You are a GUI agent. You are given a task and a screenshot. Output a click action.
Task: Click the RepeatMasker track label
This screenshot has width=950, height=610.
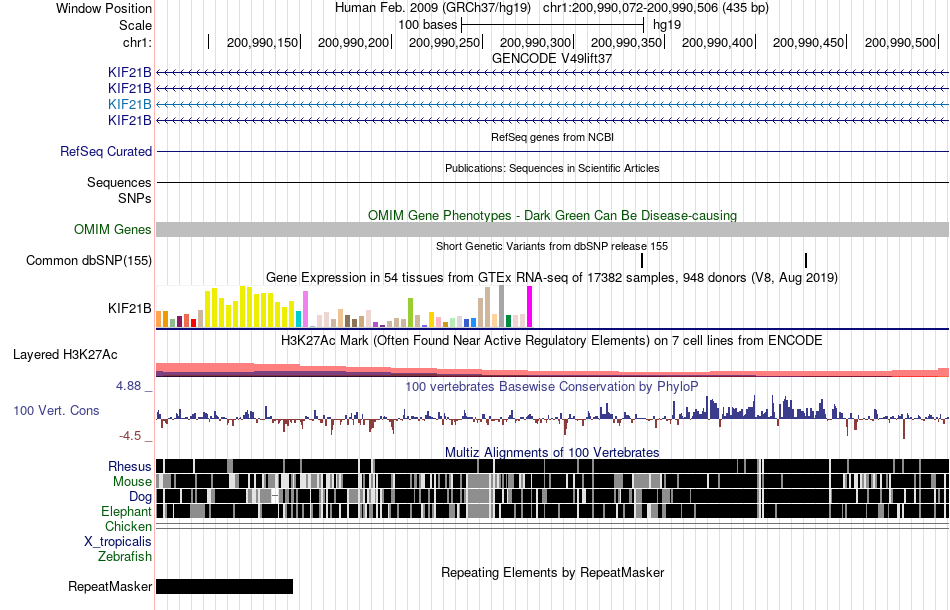pos(110,586)
